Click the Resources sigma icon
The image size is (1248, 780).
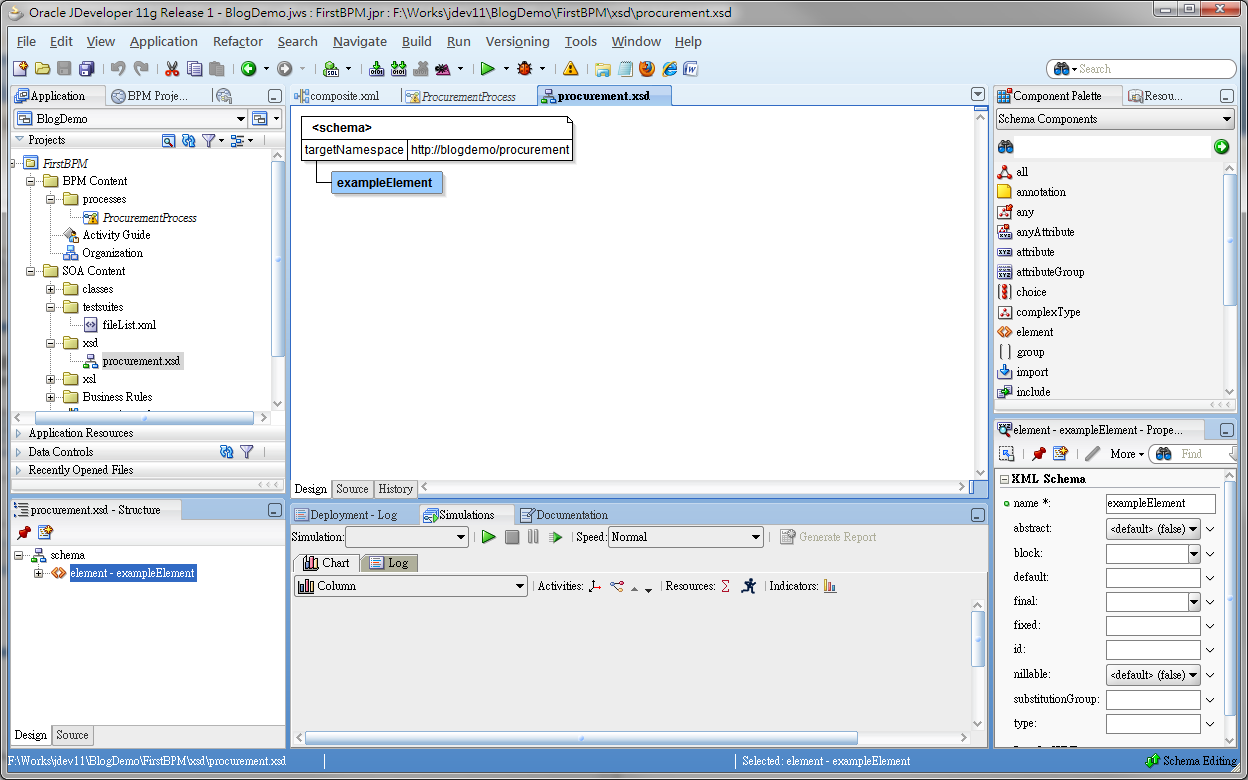tap(725, 586)
